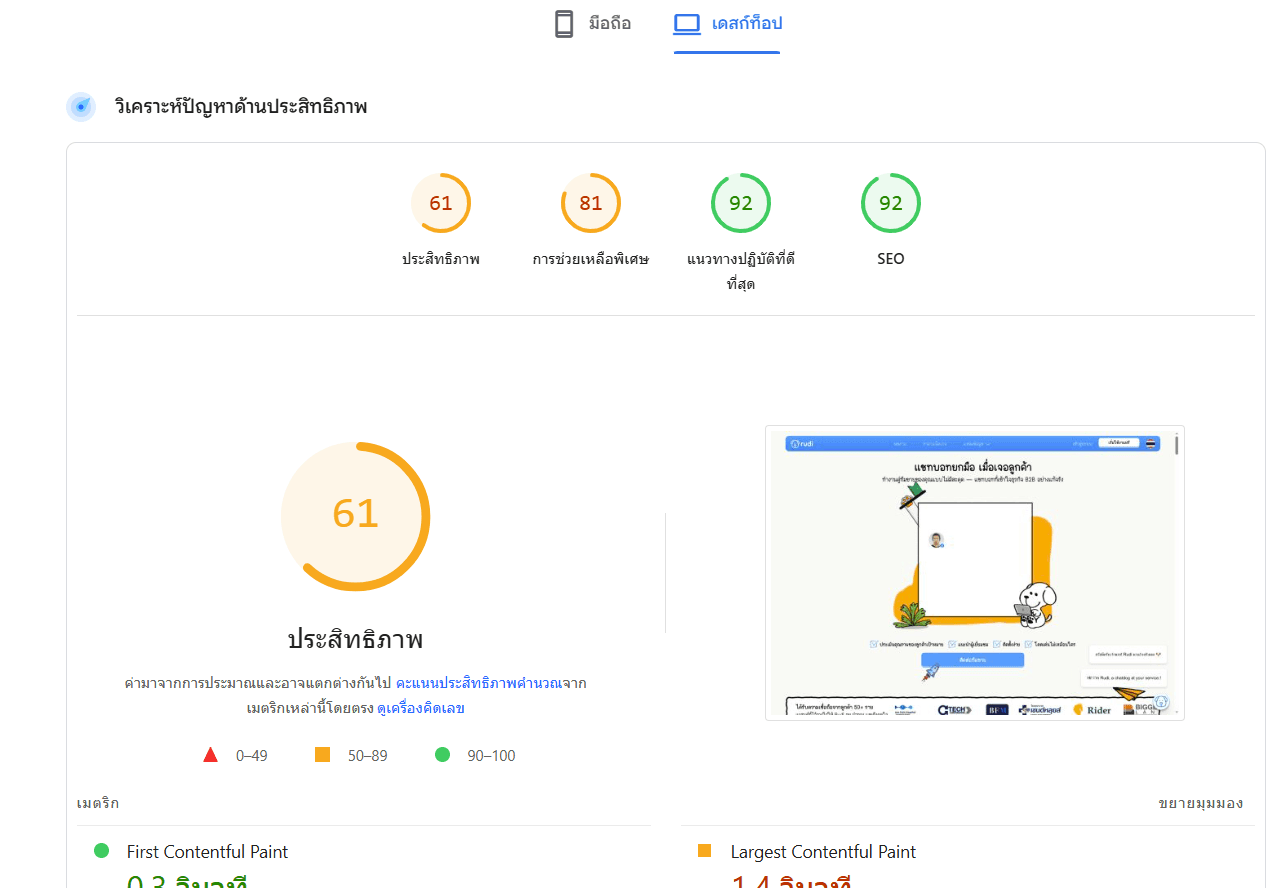Click the red triangle 0–49 legend icon
1282x888 pixels.
(x=210, y=755)
